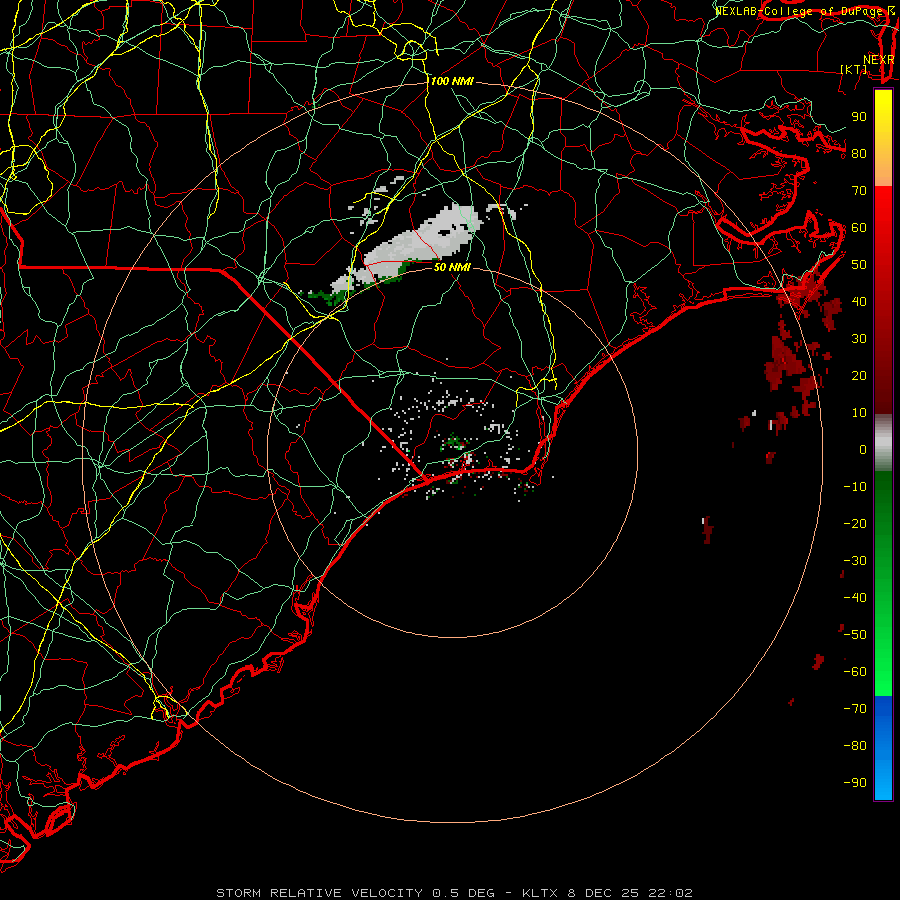Click the "STORM RELATIVE VELOCITY" caption text

click(x=319, y=893)
